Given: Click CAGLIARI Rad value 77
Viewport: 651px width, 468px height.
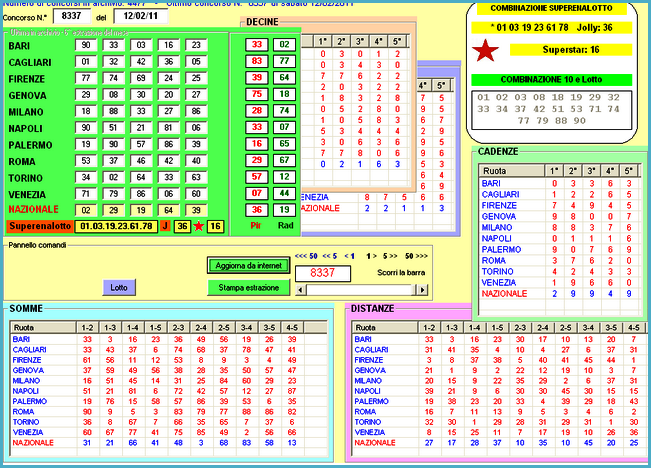Looking at the screenshot, I should (284, 61).
